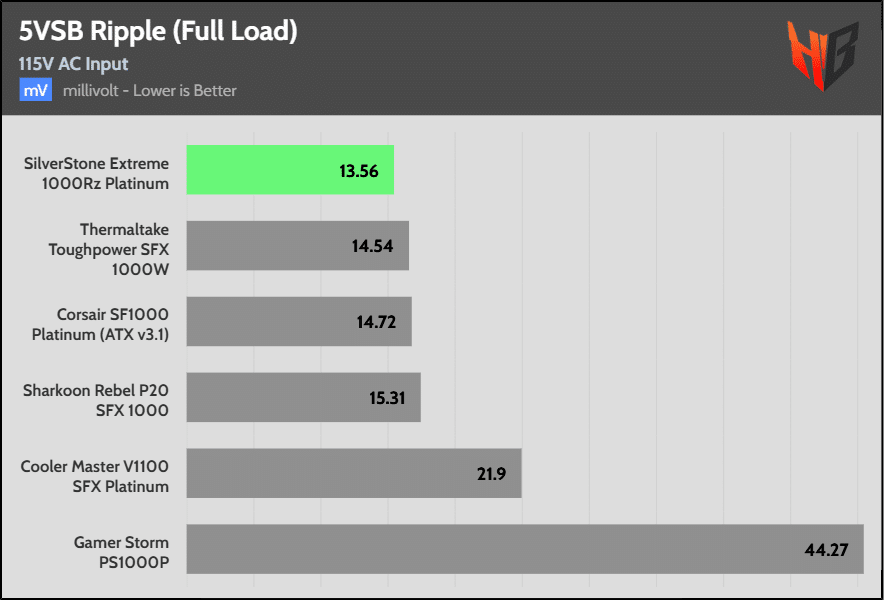Click the 115V AC Input subtitle
The height and width of the screenshot is (600, 884).
tap(74, 64)
